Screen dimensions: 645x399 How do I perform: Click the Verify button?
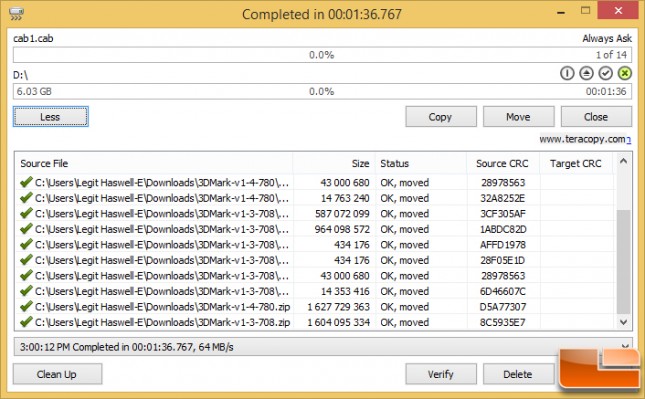(441, 374)
